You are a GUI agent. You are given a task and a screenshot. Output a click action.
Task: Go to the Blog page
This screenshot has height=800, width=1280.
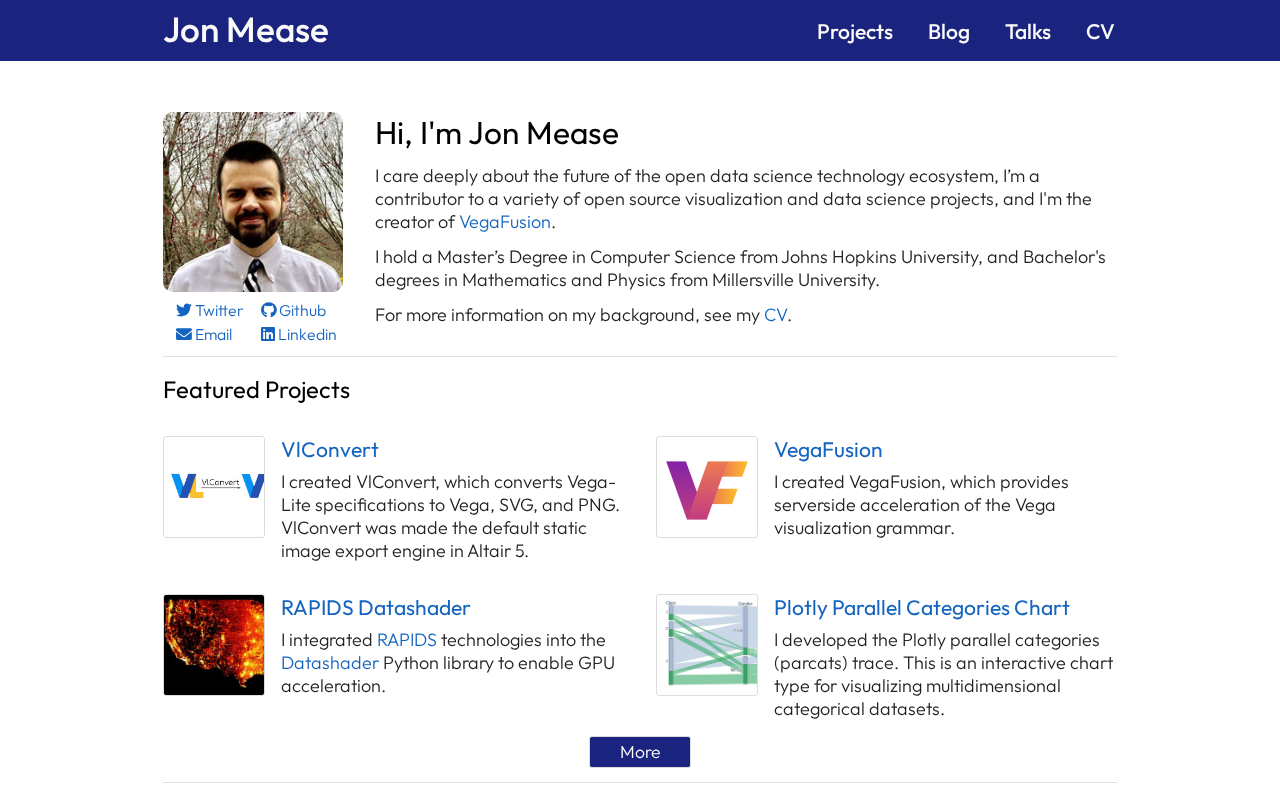tap(949, 32)
